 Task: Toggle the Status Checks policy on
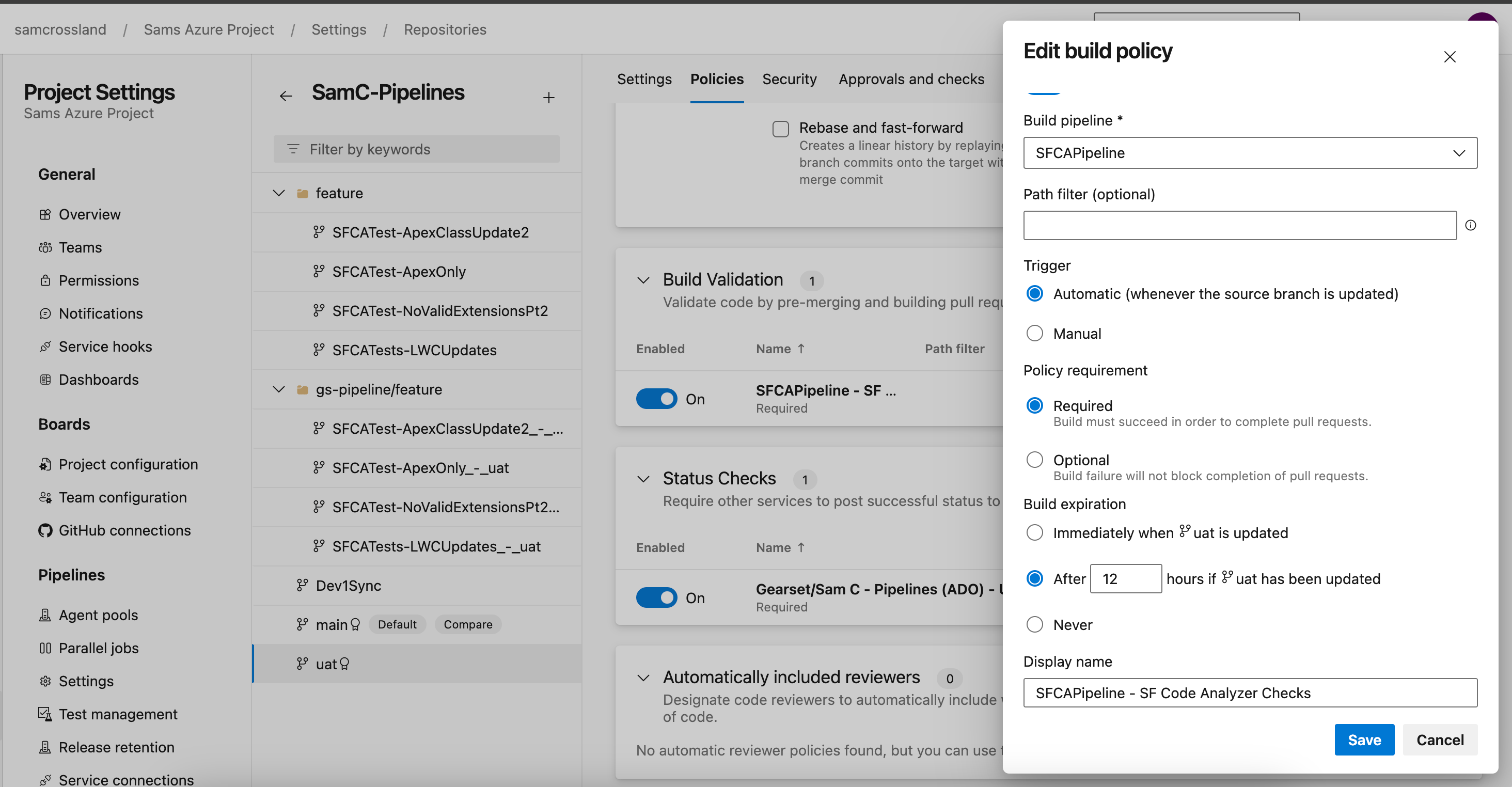[656, 597]
